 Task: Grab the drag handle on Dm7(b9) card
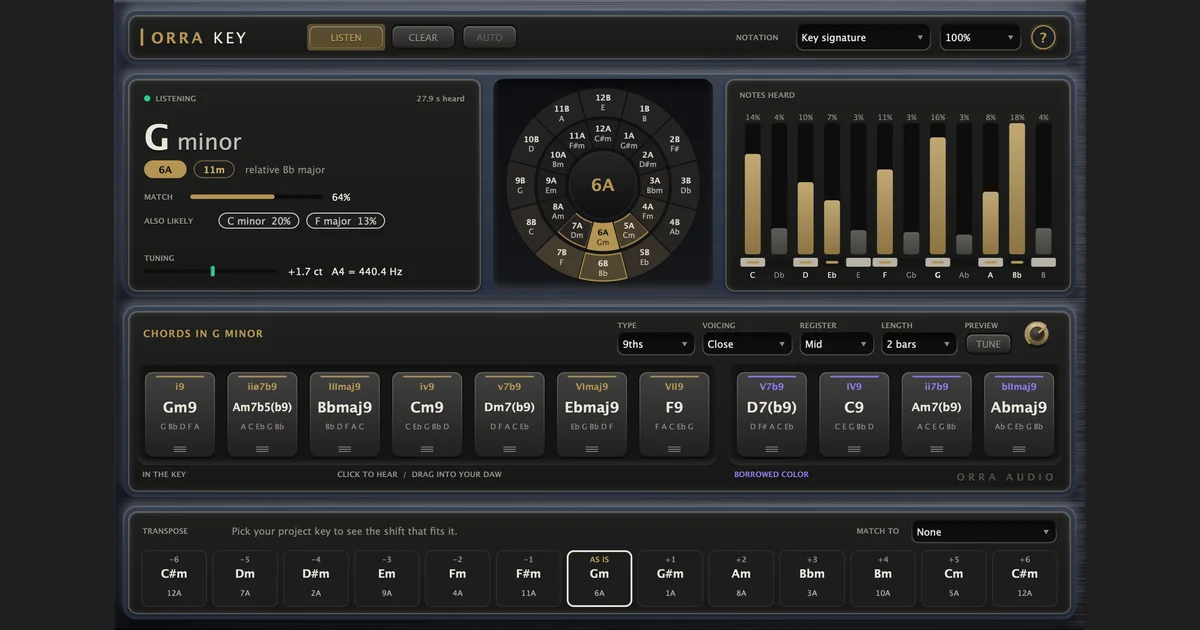pyautogui.click(x=510, y=449)
